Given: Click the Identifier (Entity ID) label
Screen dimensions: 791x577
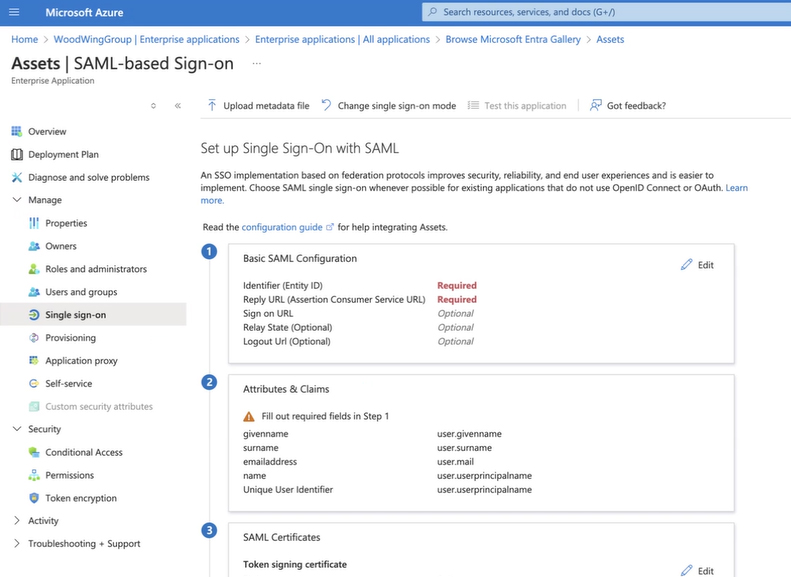Looking at the screenshot, I should tap(282, 285).
